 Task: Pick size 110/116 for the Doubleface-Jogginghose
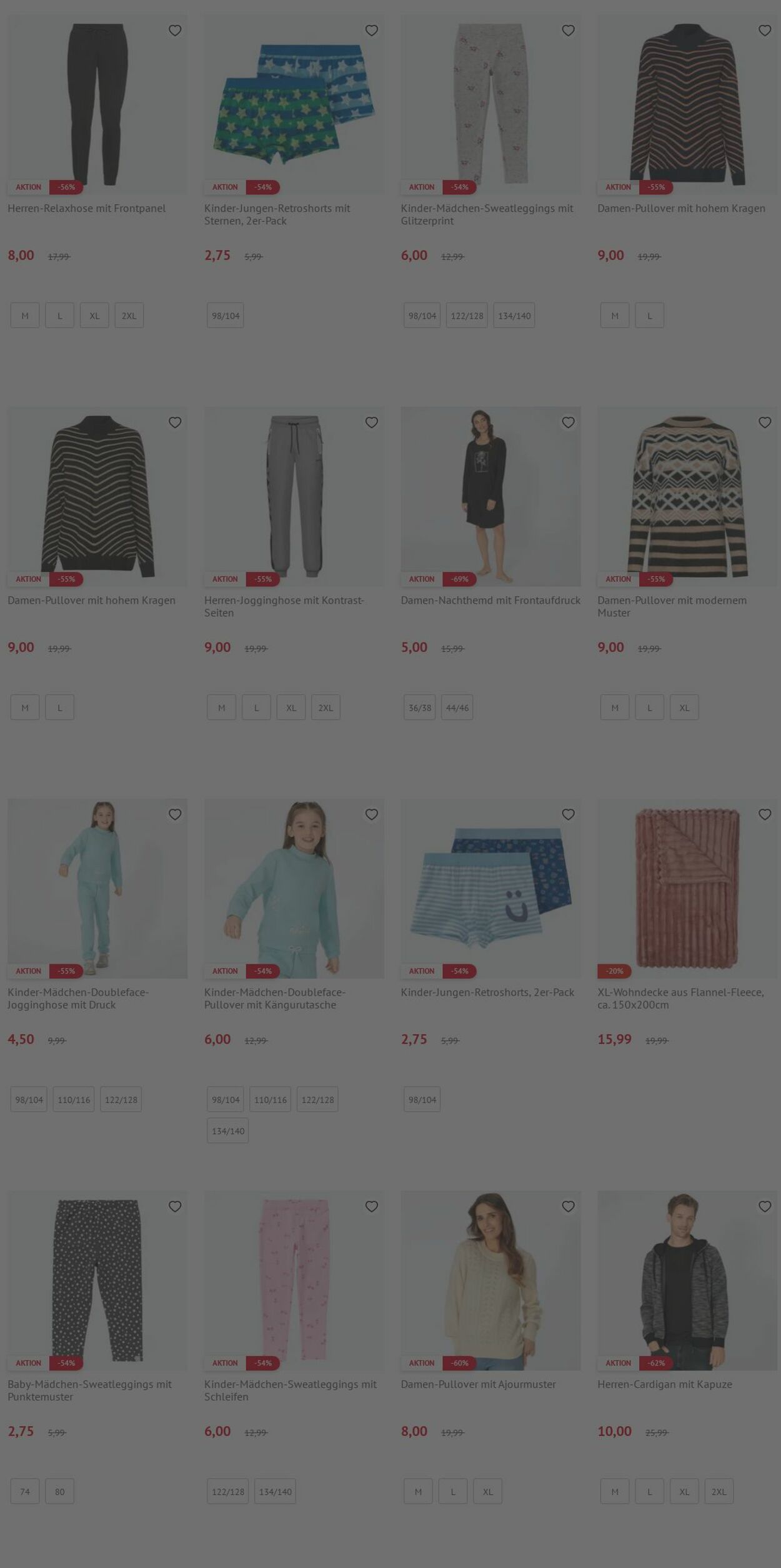coord(74,1099)
